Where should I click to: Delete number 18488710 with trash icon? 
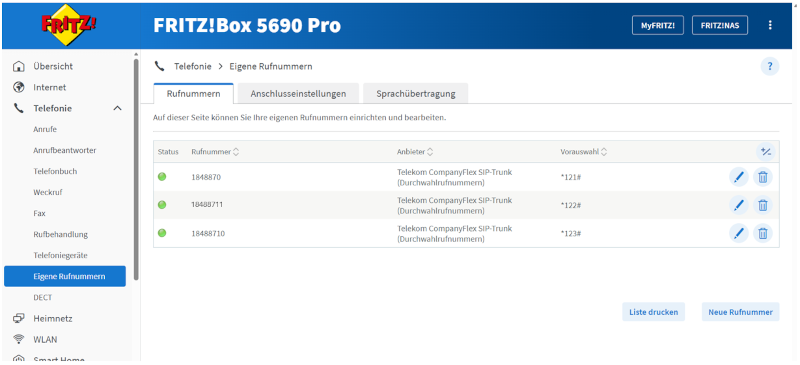click(763, 233)
